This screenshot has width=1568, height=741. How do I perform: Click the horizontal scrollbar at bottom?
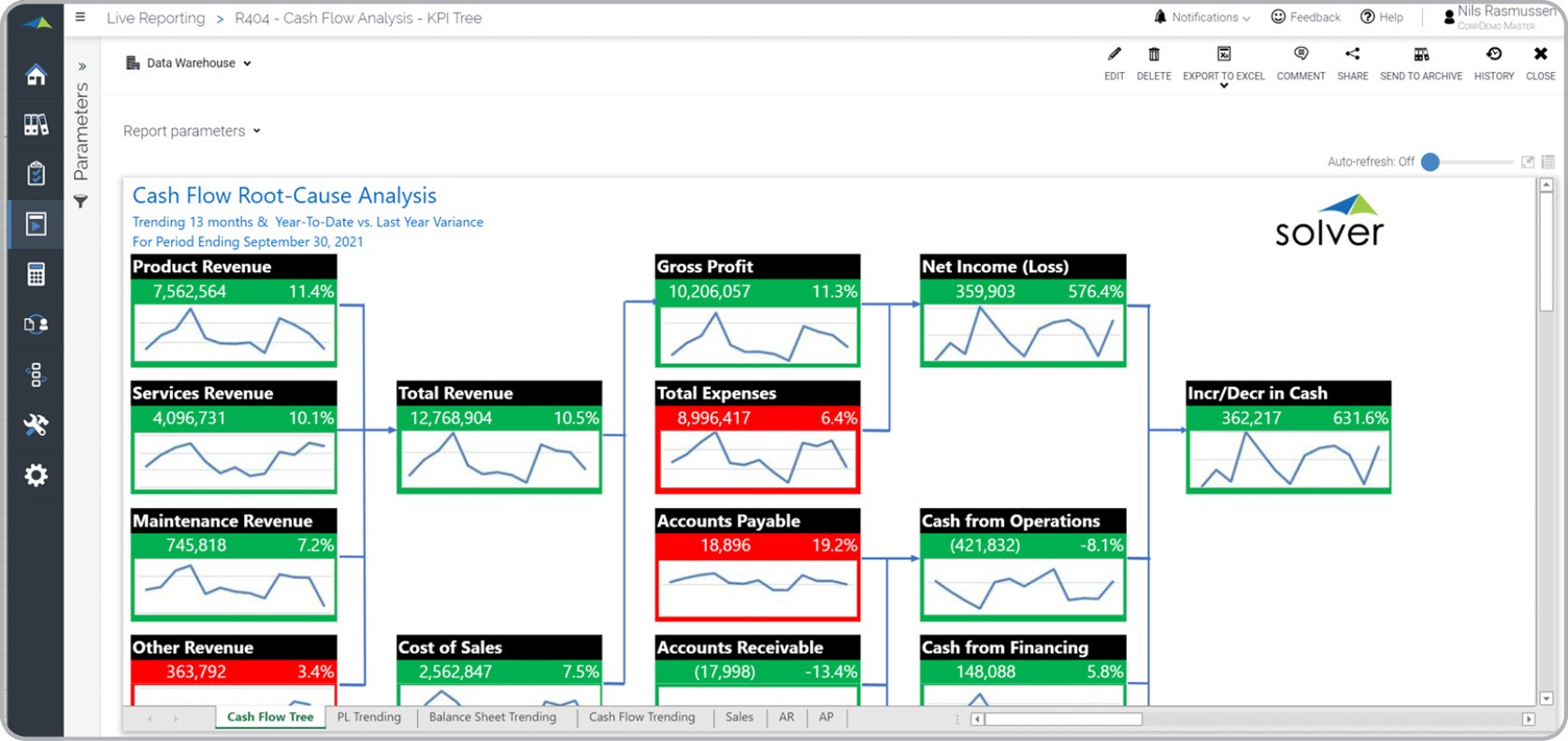pos(1062,719)
